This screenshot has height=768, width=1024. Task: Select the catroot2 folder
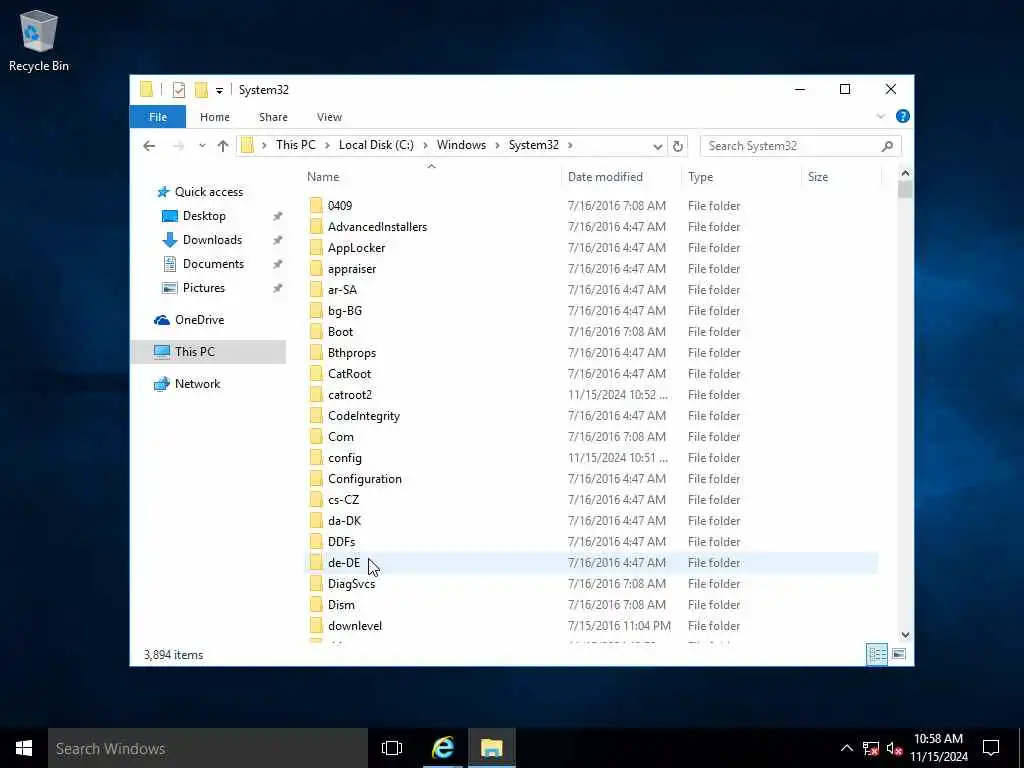pyautogui.click(x=350, y=394)
